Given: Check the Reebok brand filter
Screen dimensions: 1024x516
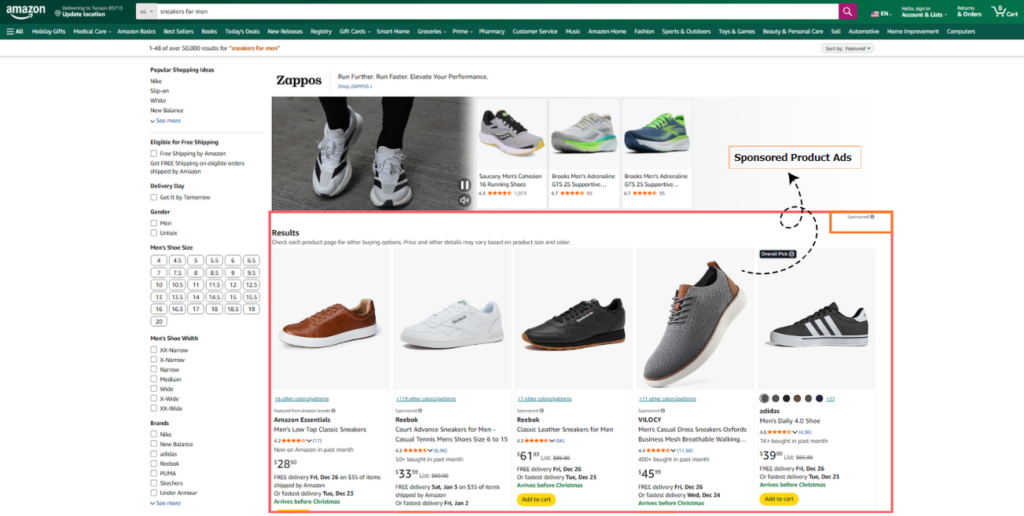Looking at the screenshot, I should (154, 464).
